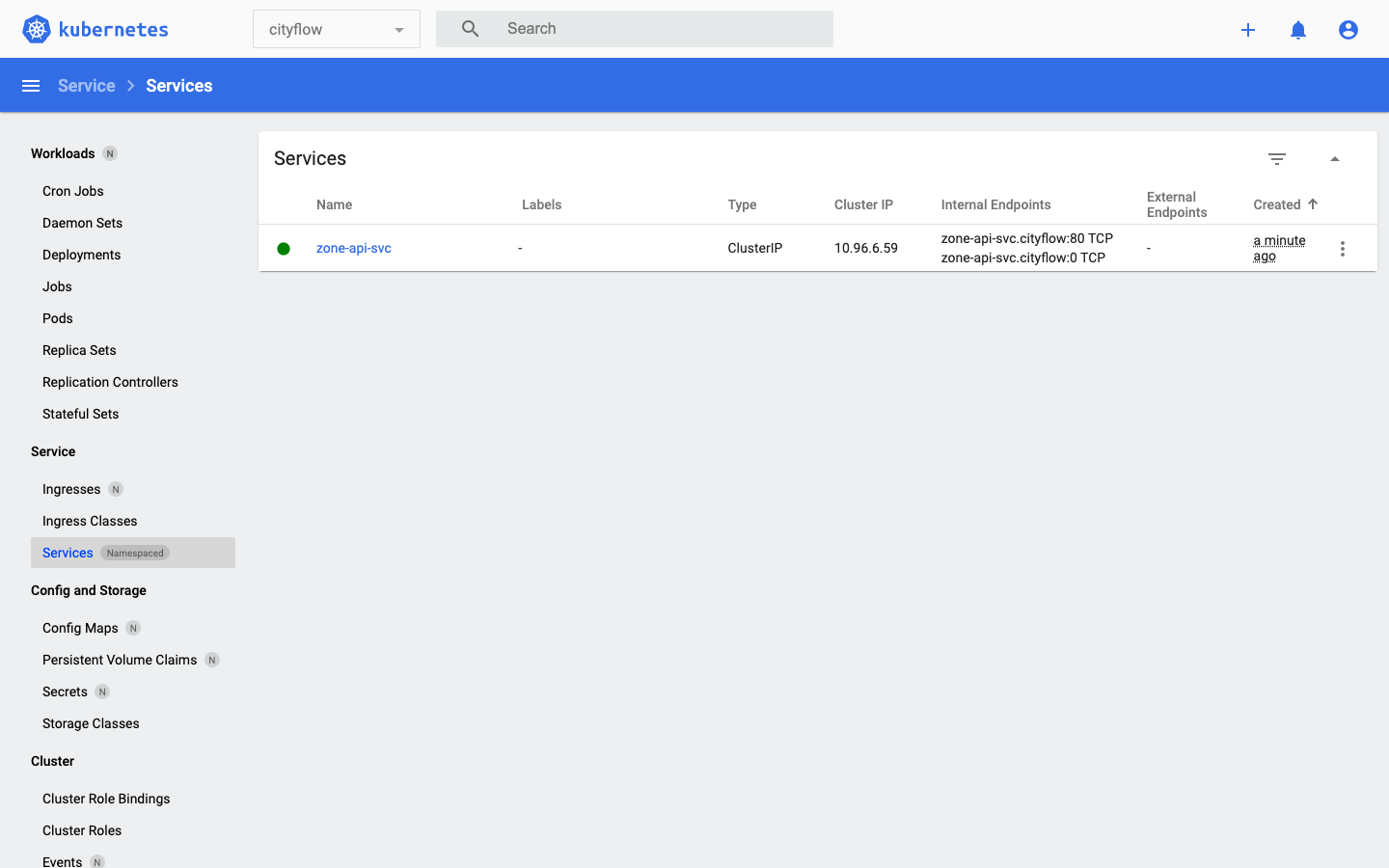Open the notifications bell
The height and width of the screenshot is (868, 1389).
coord(1298,30)
